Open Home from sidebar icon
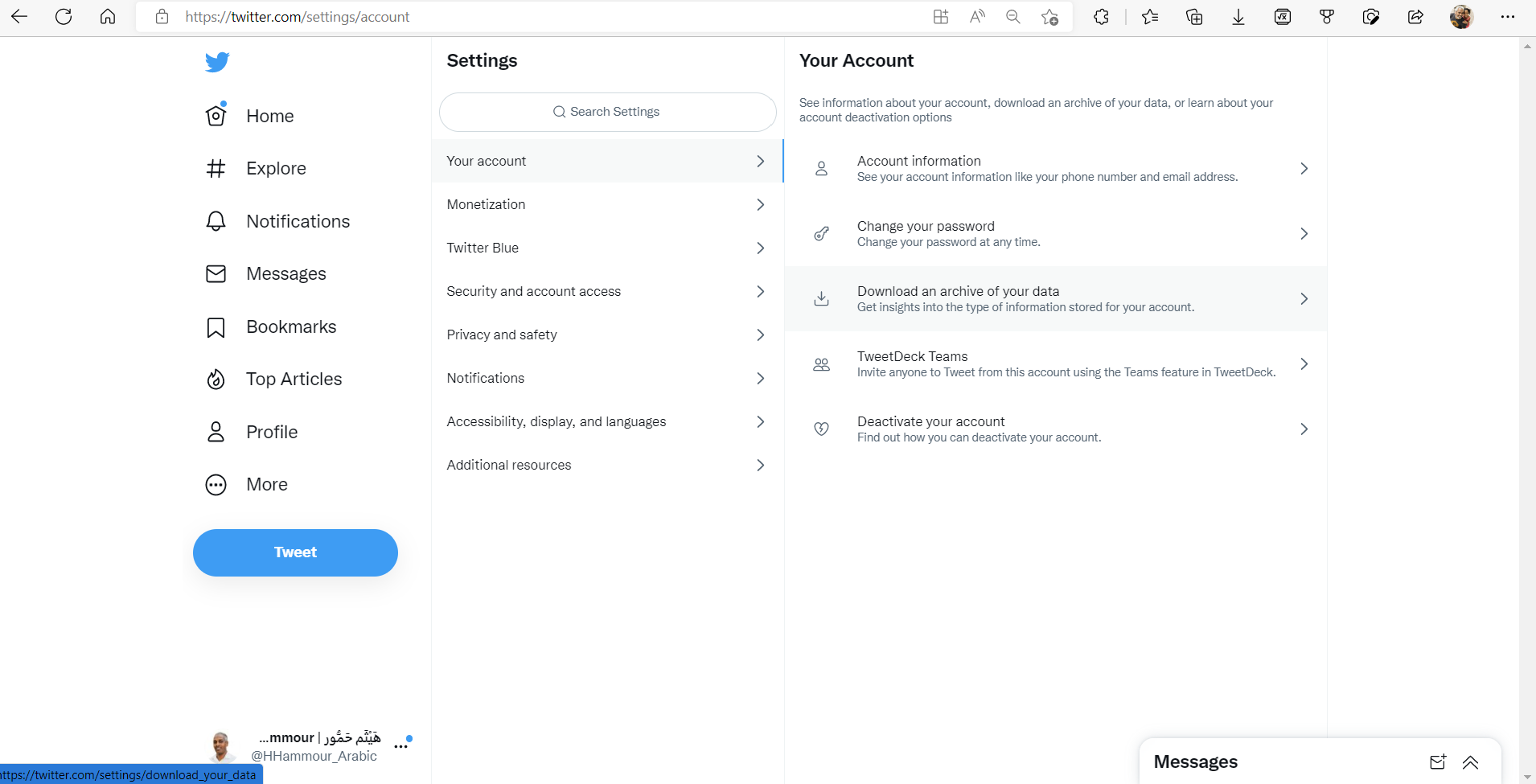 click(216, 116)
